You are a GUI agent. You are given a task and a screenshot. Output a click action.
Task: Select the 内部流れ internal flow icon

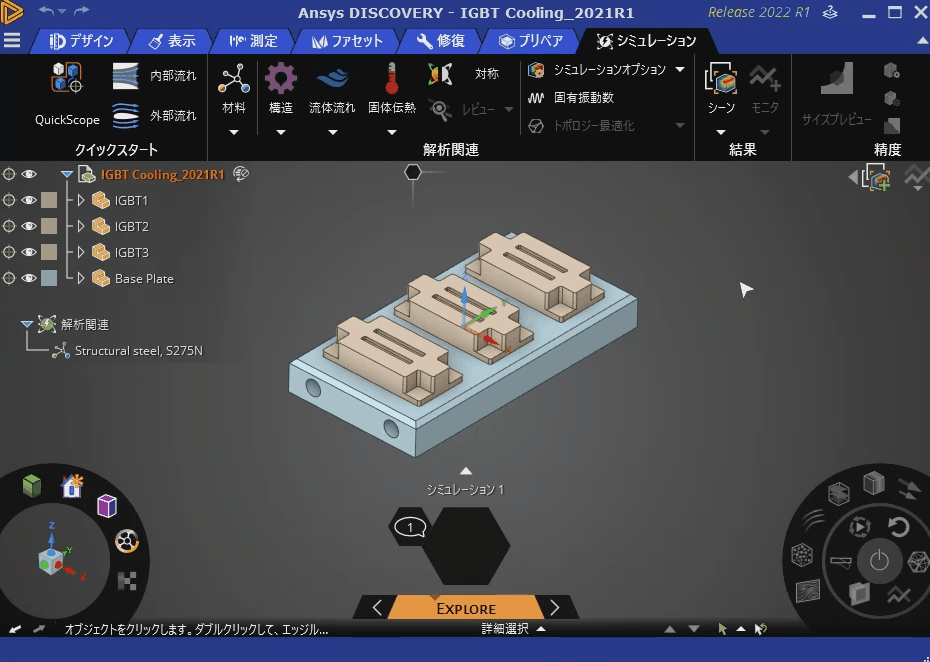coord(125,76)
